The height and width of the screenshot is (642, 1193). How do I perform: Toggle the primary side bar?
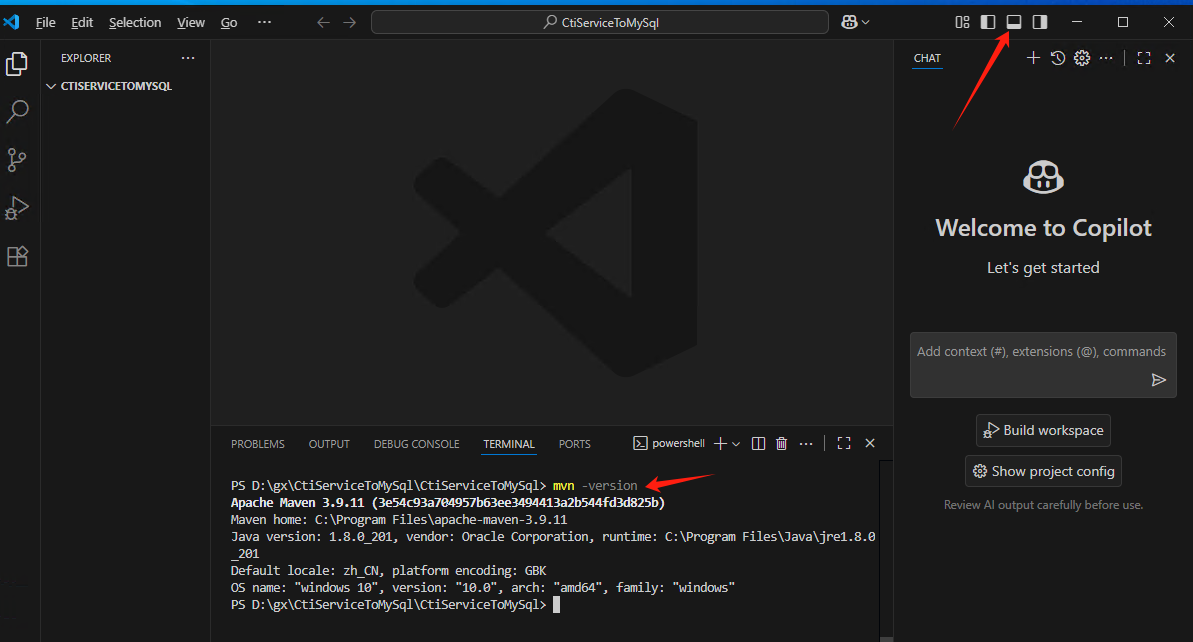click(988, 22)
